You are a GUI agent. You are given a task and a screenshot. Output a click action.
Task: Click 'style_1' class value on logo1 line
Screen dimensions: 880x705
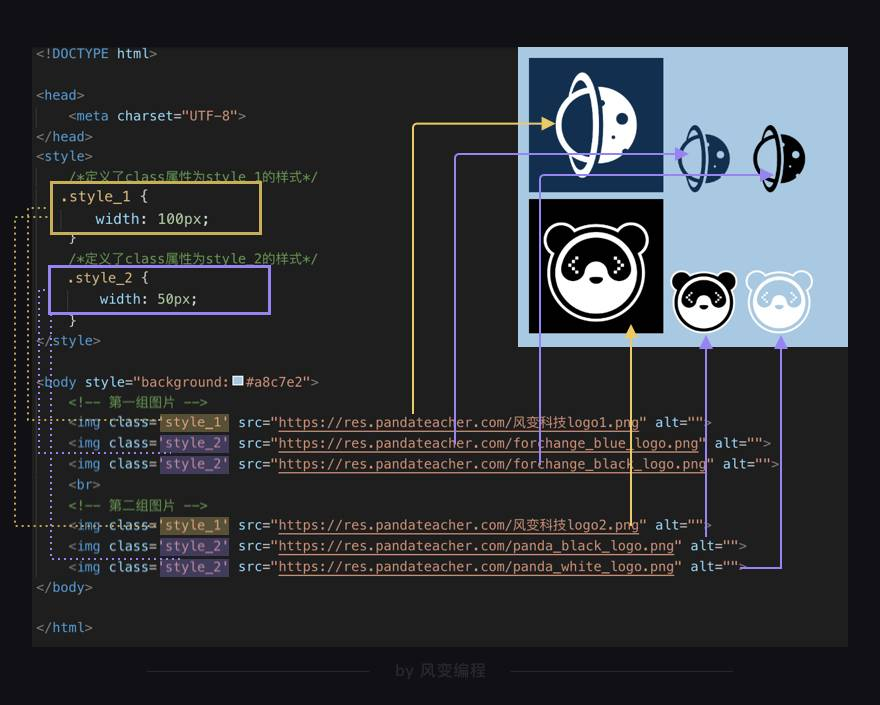[194, 423]
